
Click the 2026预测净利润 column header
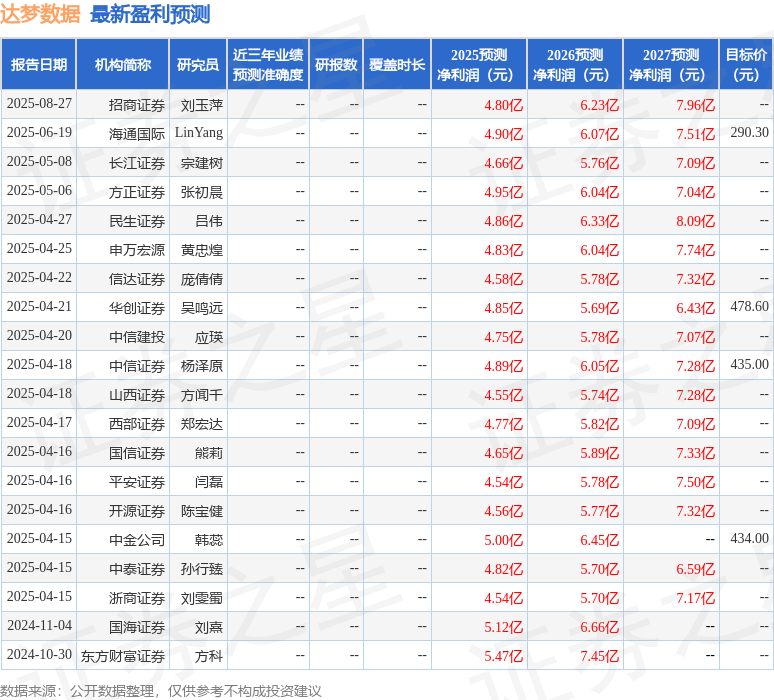click(x=575, y=65)
